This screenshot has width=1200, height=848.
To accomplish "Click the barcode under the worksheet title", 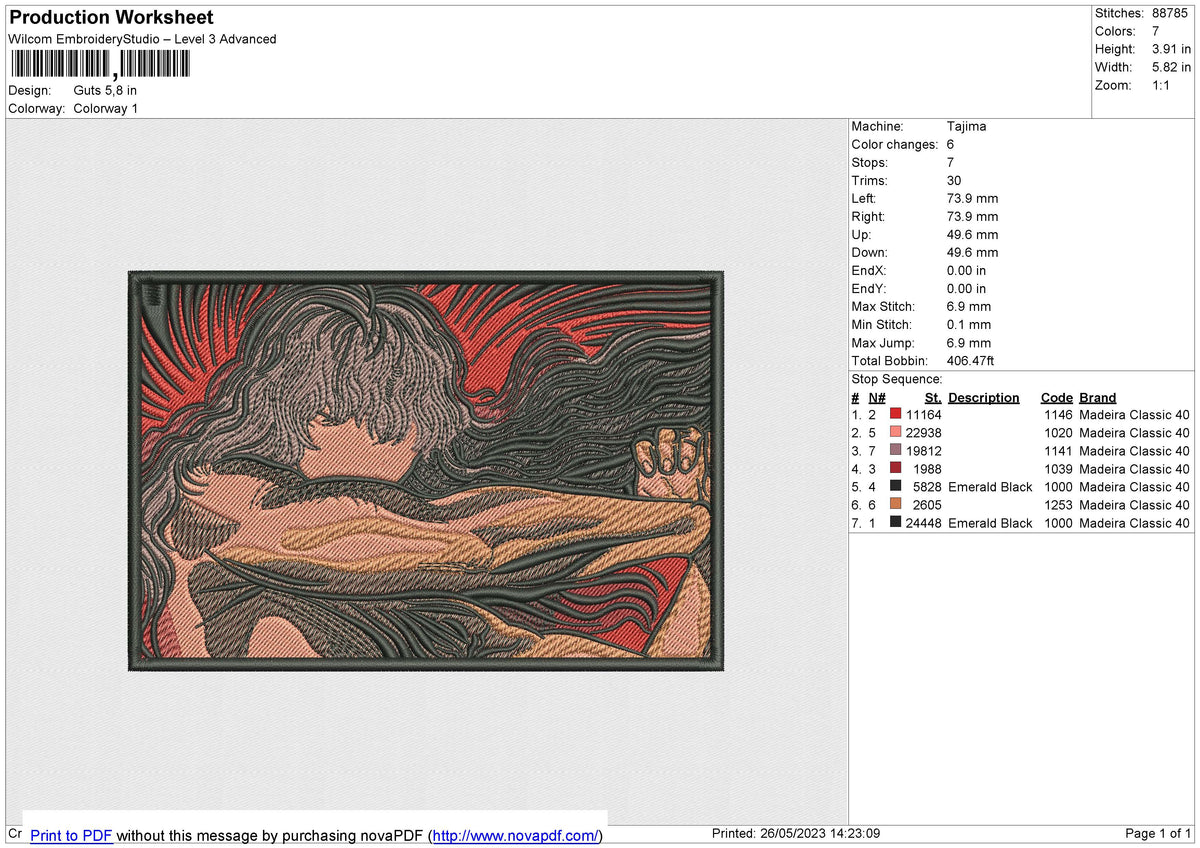I will click(99, 65).
